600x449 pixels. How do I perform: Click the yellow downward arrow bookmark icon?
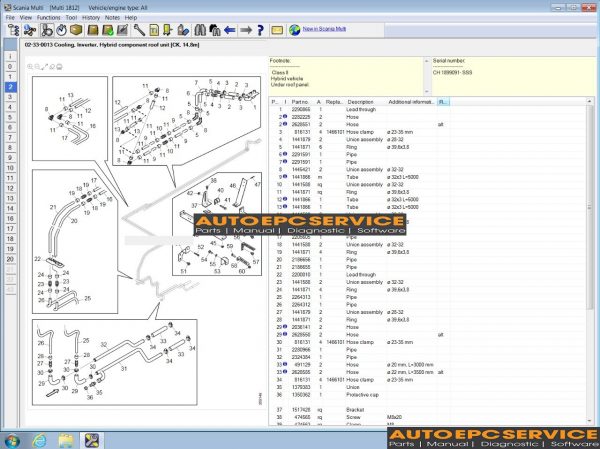[x=168, y=30]
